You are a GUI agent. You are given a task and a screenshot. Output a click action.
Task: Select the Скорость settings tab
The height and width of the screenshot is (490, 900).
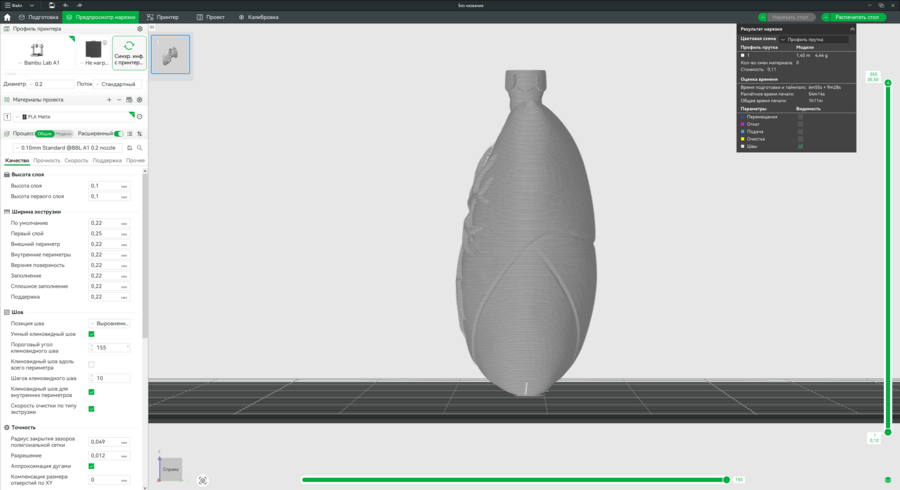pos(76,161)
